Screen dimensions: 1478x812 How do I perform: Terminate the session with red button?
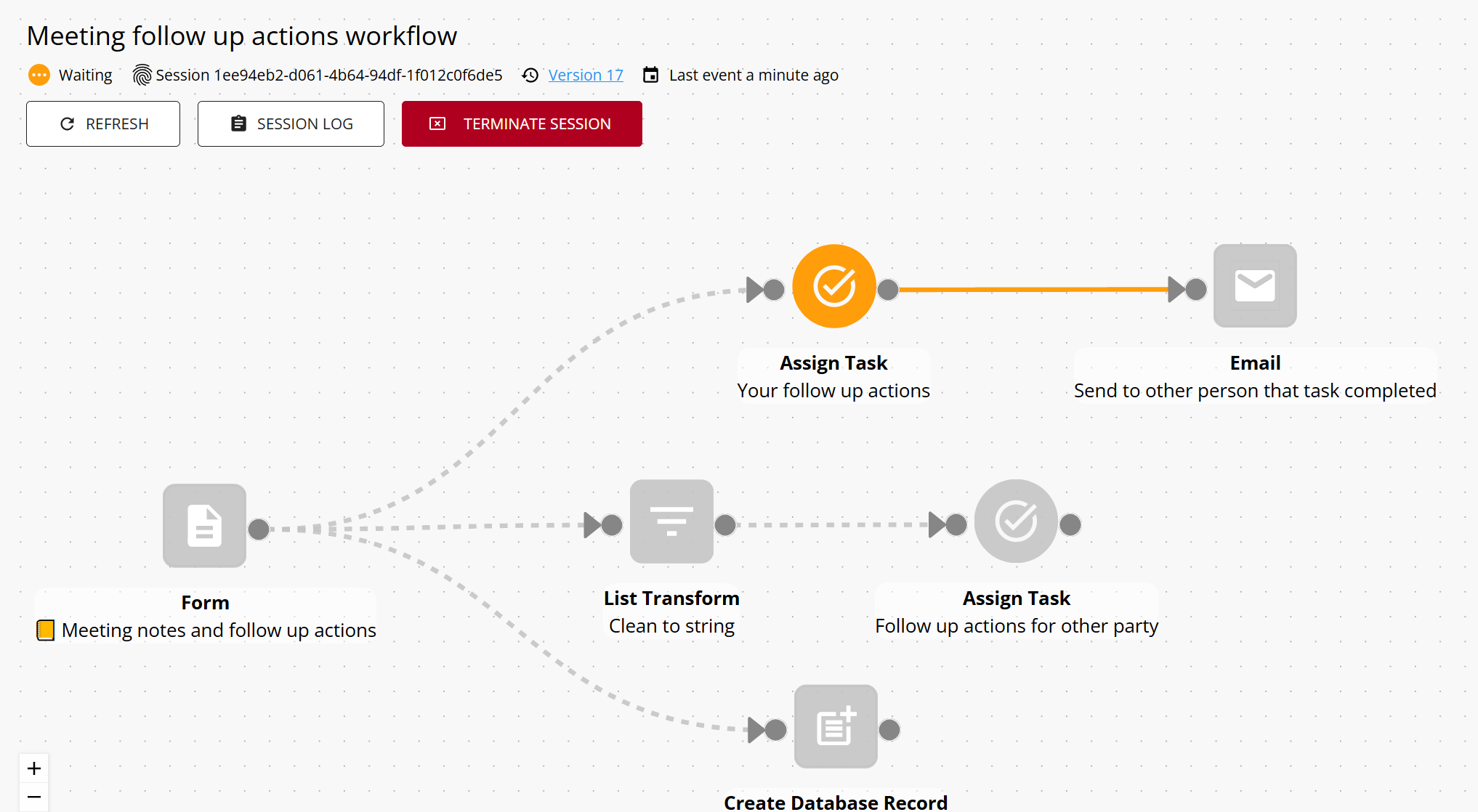(x=522, y=123)
